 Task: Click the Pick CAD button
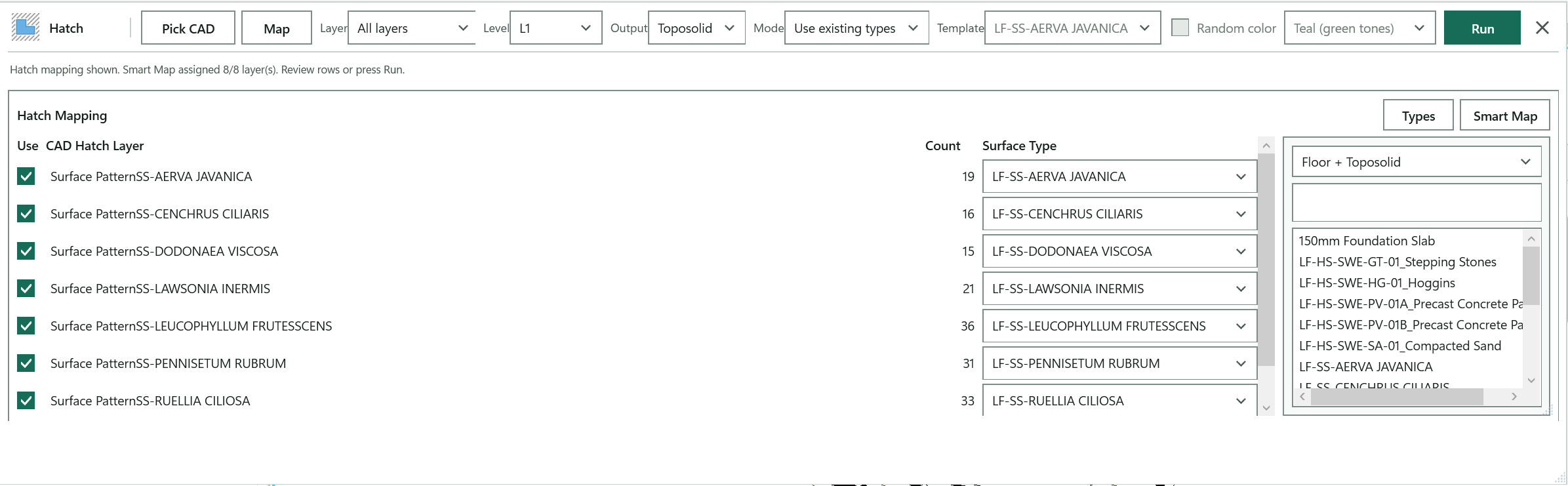pyautogui.click(x=188, y=28)
